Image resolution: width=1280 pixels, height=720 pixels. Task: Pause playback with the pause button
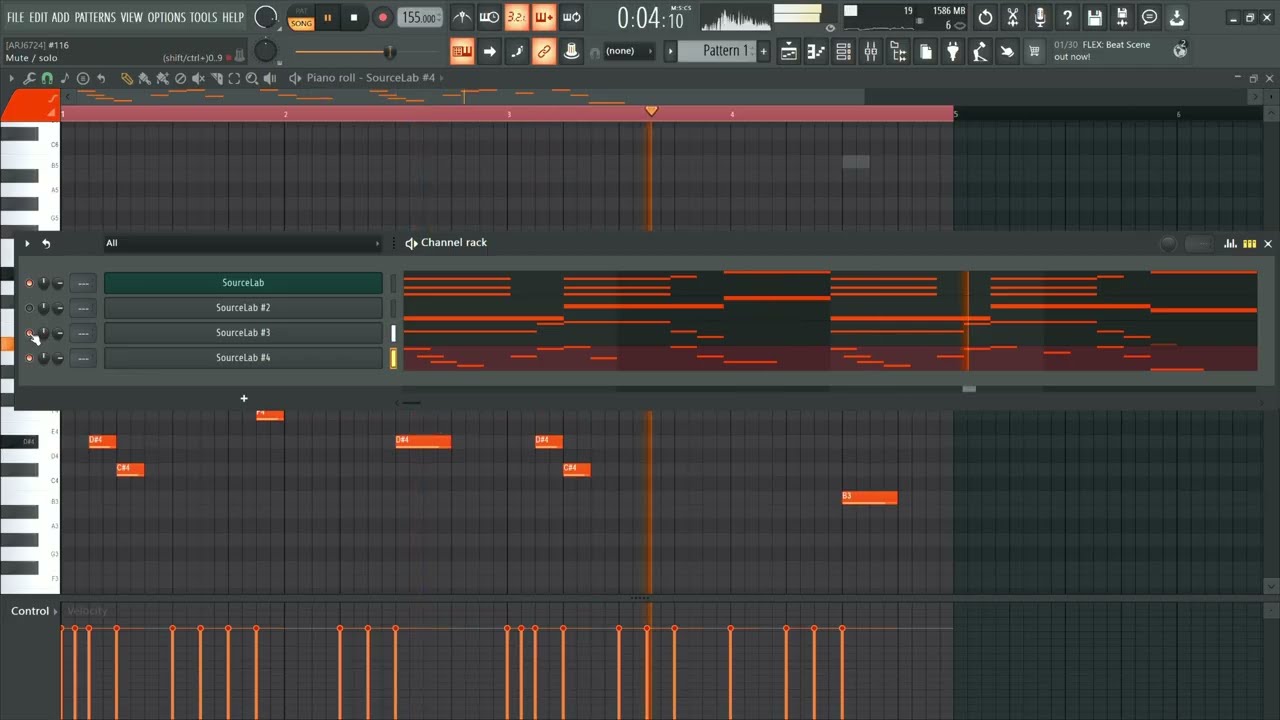(x=327, y=17)
